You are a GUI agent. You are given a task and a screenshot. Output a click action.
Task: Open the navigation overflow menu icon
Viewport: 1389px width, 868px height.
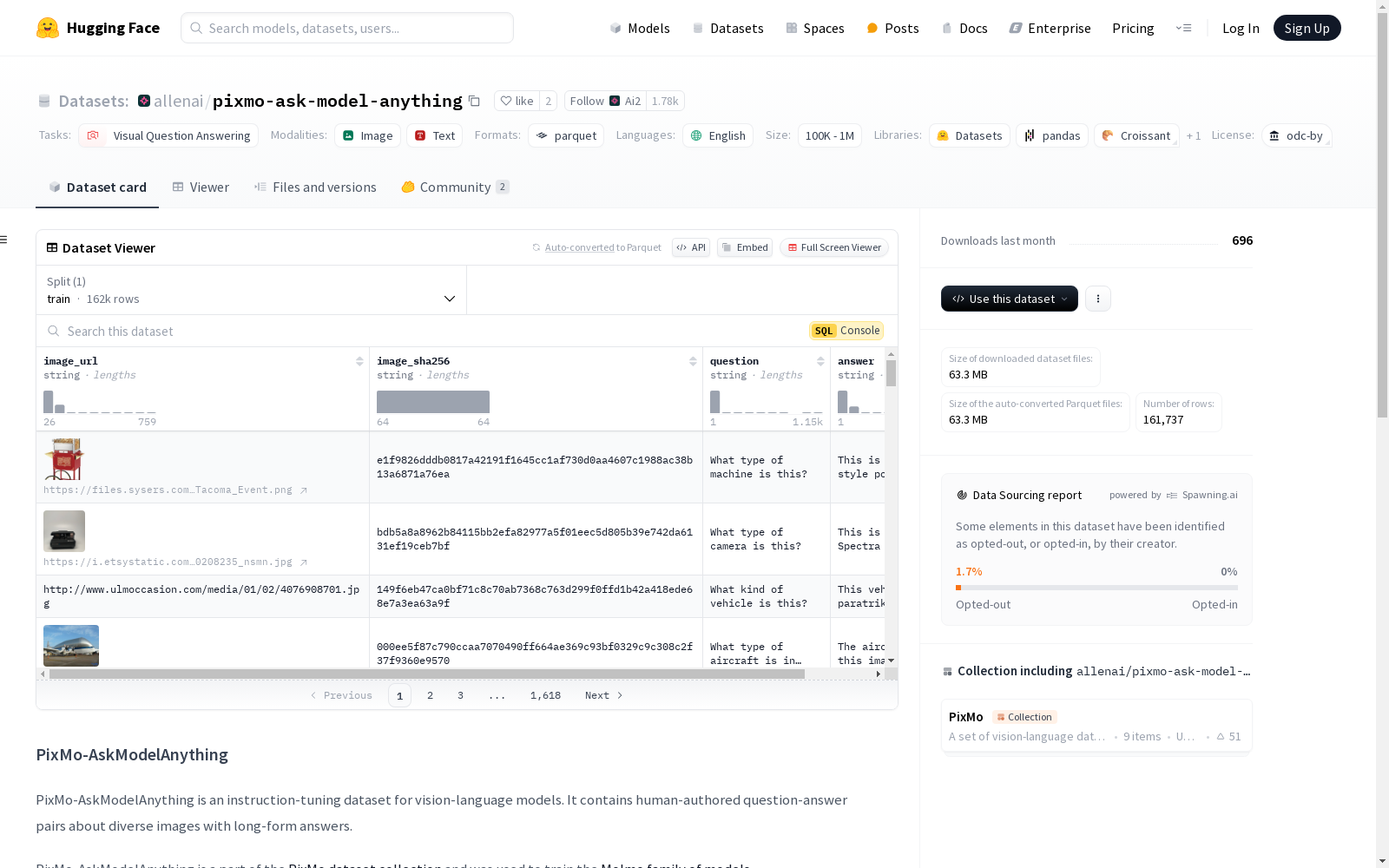tap(1183, 28)
